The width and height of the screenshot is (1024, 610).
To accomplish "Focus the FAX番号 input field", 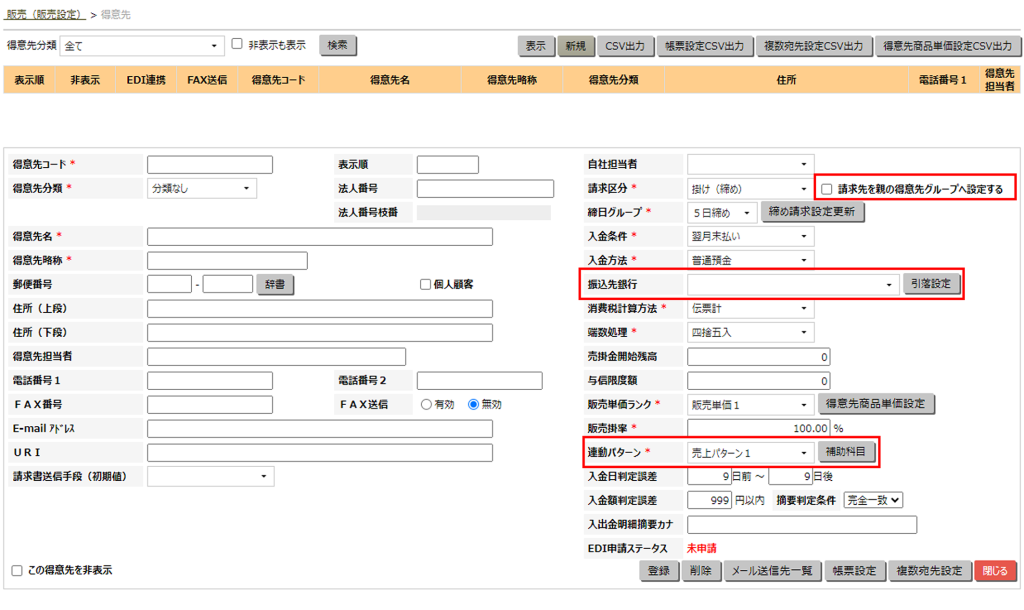I will point(210,405).
